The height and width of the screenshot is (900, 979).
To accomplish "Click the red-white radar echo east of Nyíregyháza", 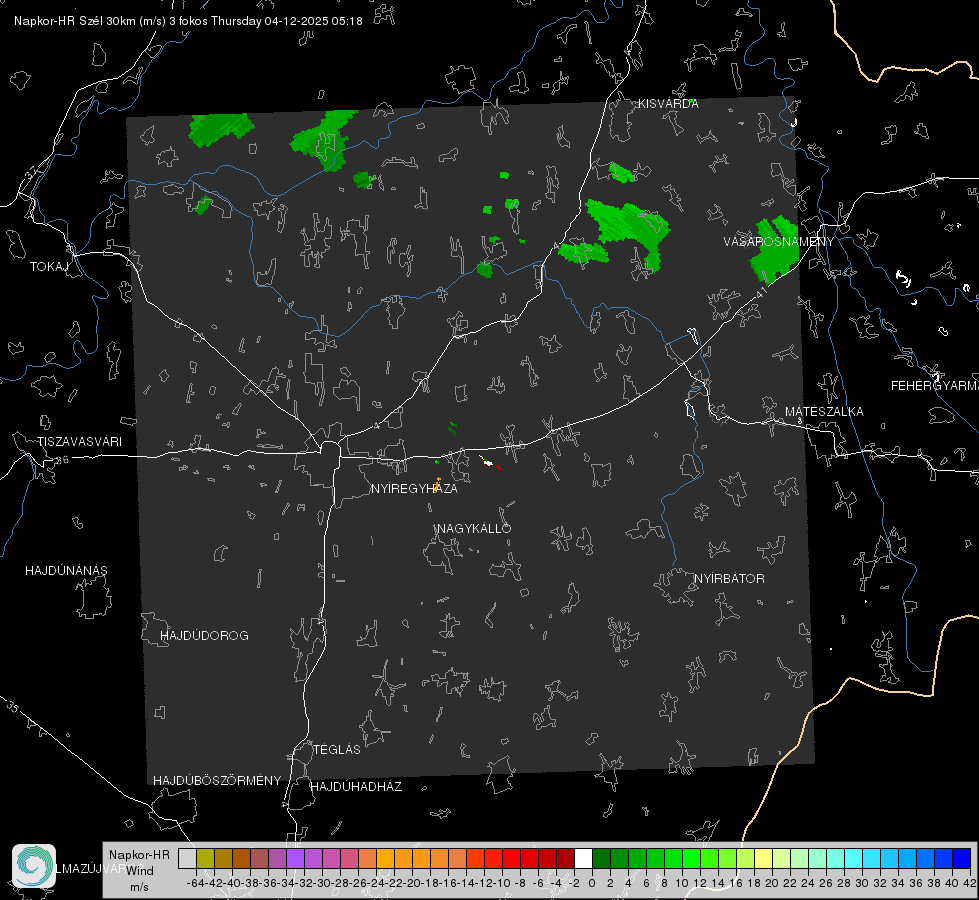I will pyautogui.click(x=489, y=463).
